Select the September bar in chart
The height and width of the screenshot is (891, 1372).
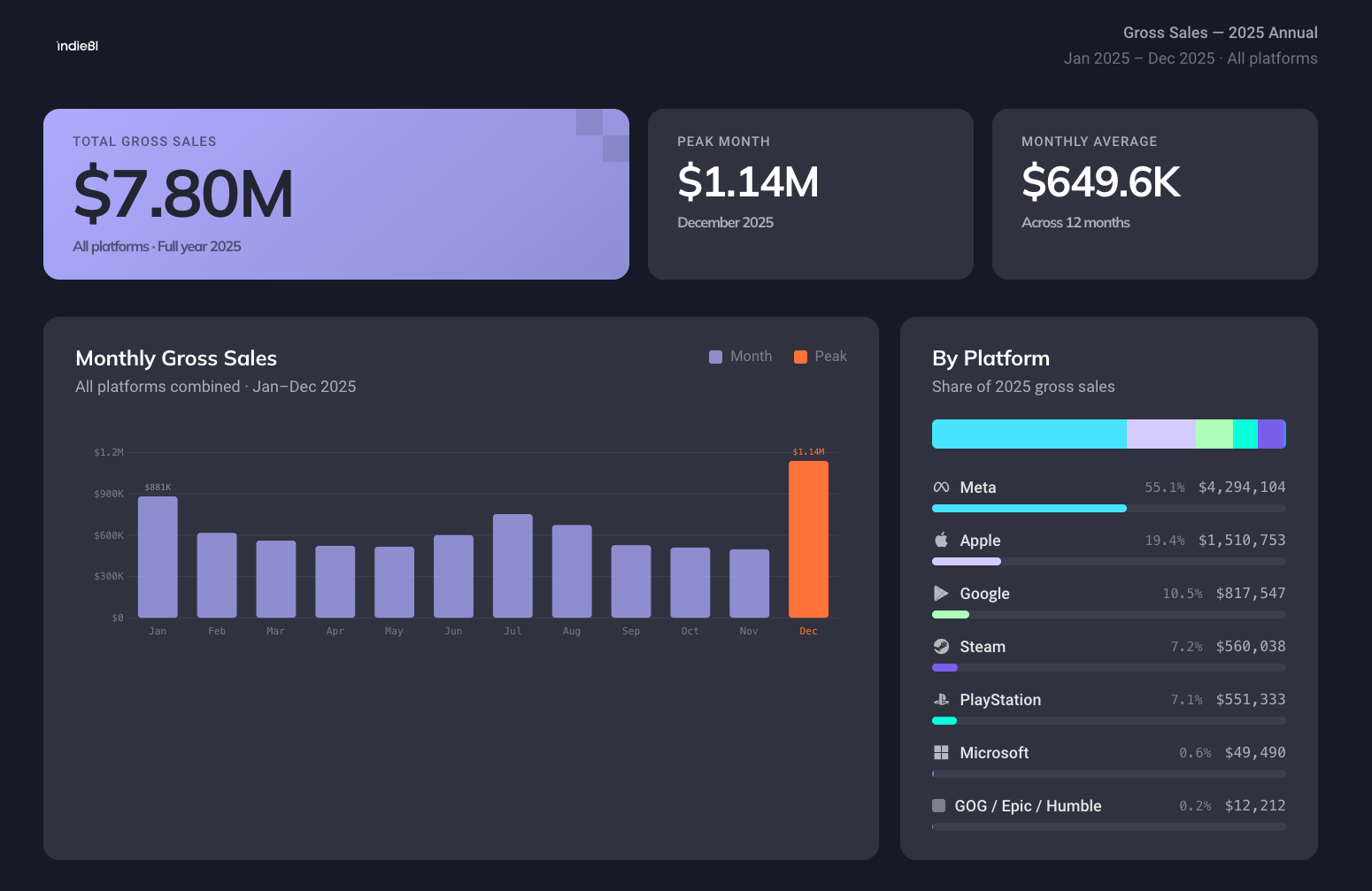tap(631, 581)
